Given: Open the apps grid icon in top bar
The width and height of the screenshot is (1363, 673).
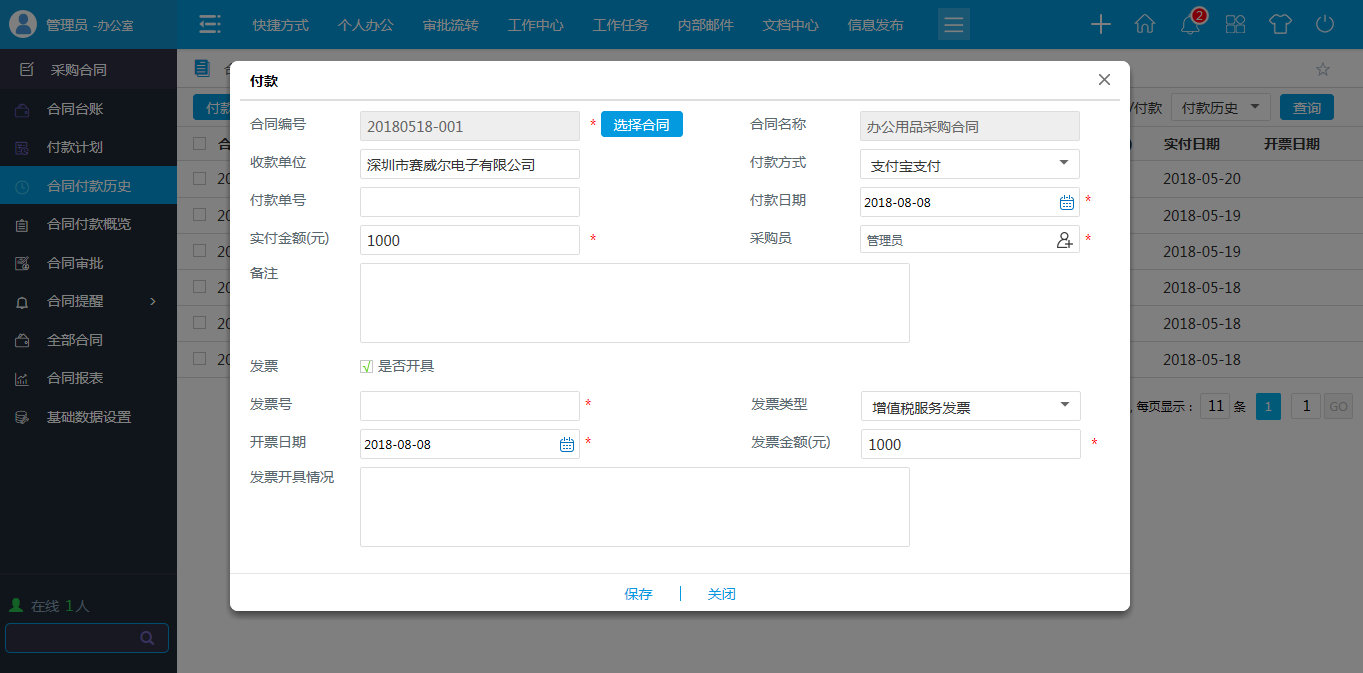Looking at the screenshot, I should (x=1235, y=24).
